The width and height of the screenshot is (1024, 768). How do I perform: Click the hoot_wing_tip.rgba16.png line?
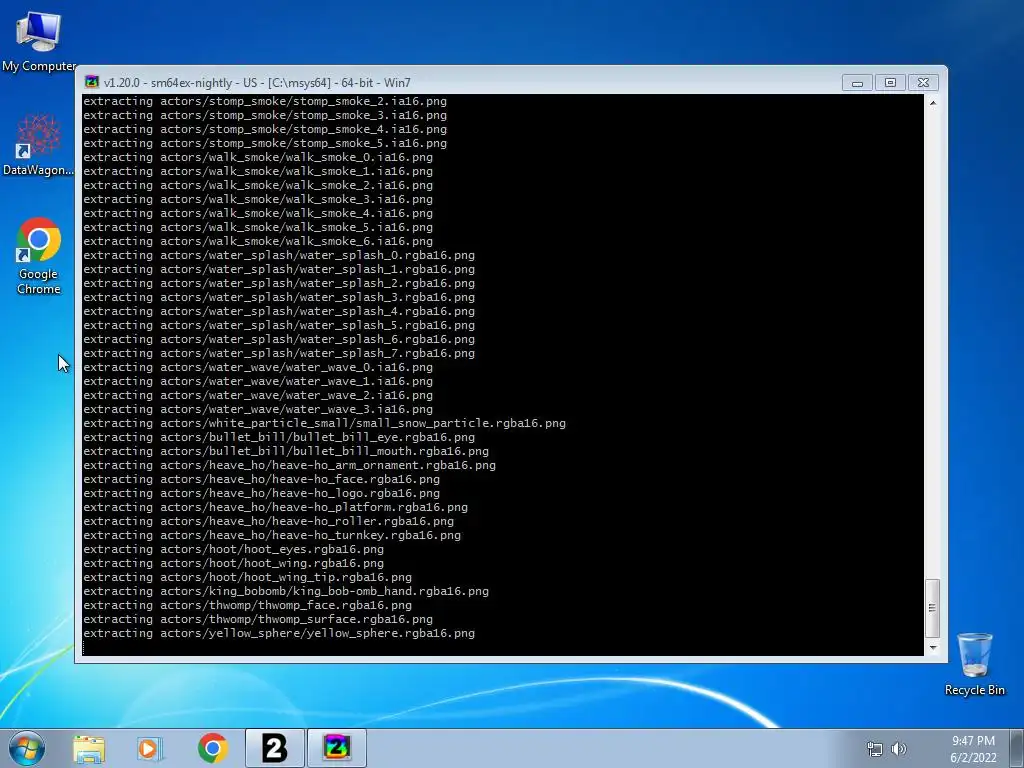(248, 577)
